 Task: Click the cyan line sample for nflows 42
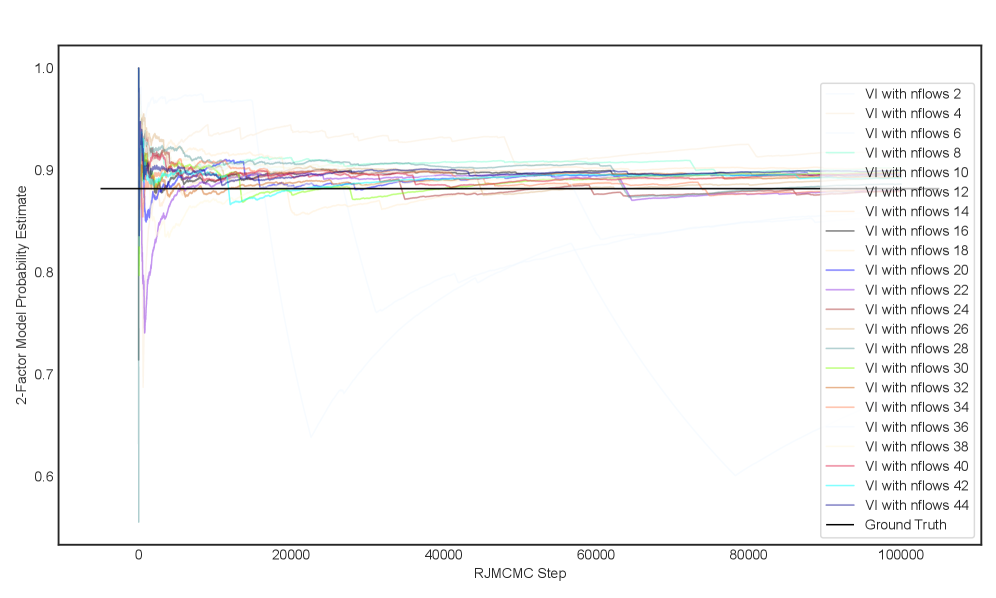point(840,486)
